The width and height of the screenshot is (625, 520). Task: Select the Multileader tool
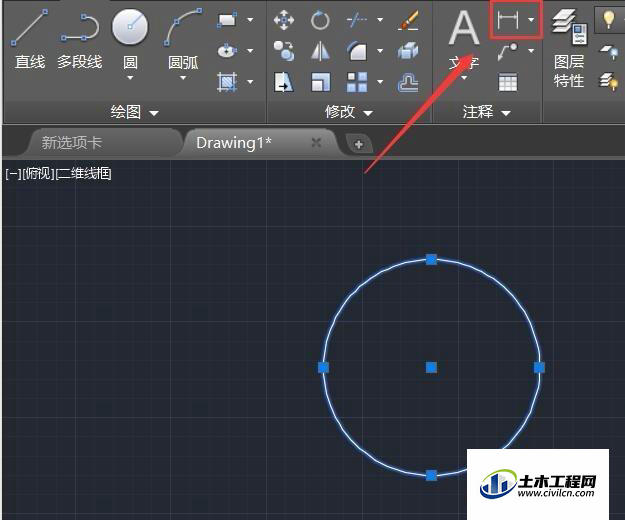(x=508, y=51)
